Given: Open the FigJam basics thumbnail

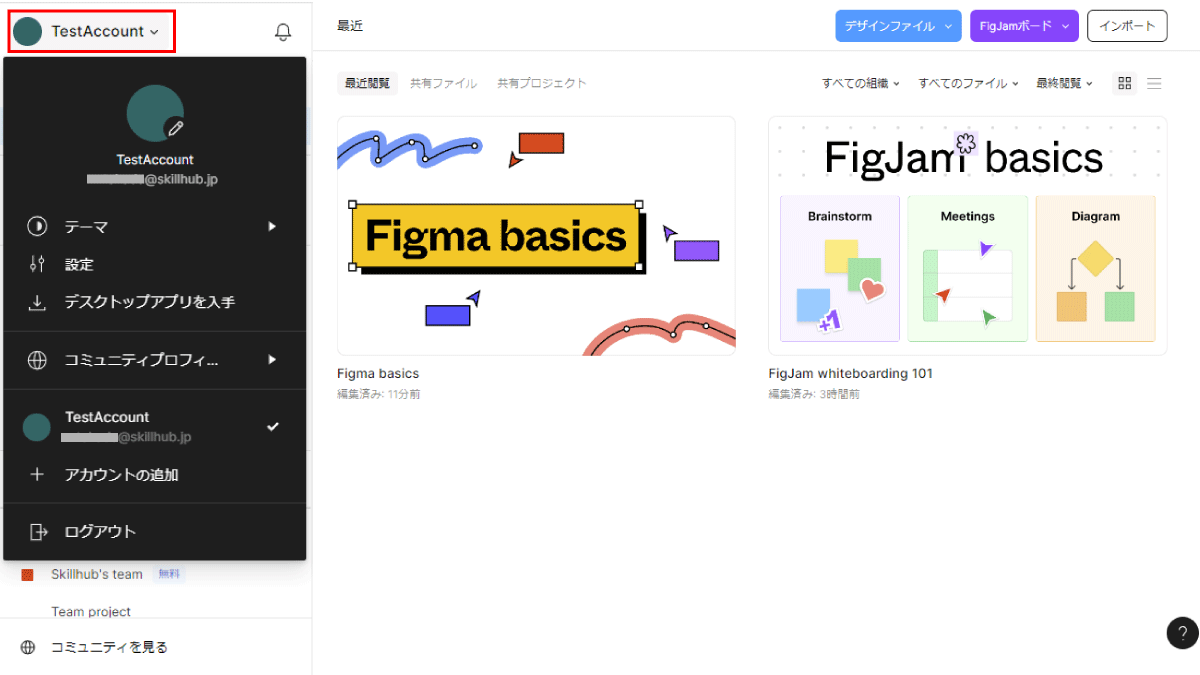Looking at the screenshot, I should click(967, 236).
